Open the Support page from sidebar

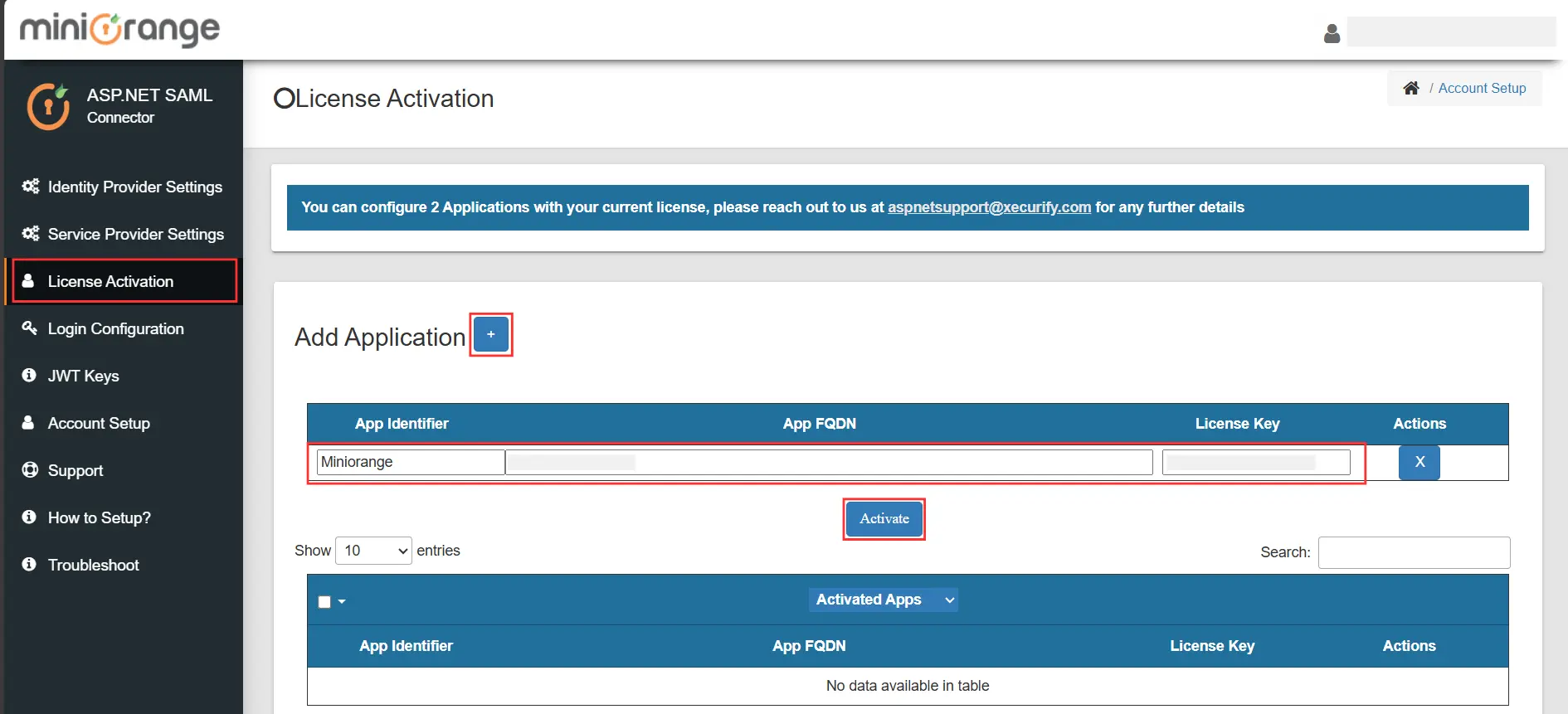(x=124, y=470)
